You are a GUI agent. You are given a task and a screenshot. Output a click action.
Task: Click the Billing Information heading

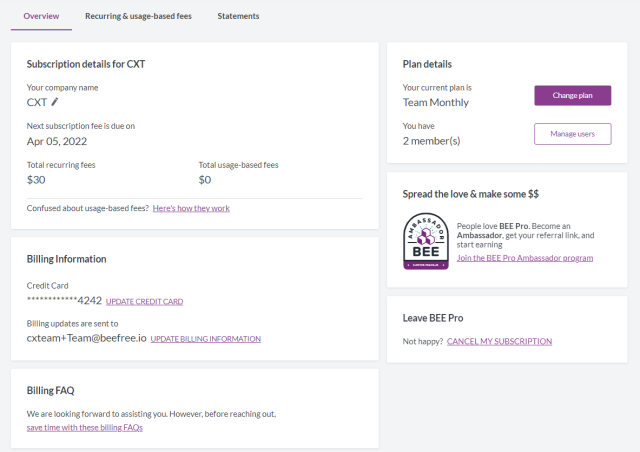coord(67,259)
